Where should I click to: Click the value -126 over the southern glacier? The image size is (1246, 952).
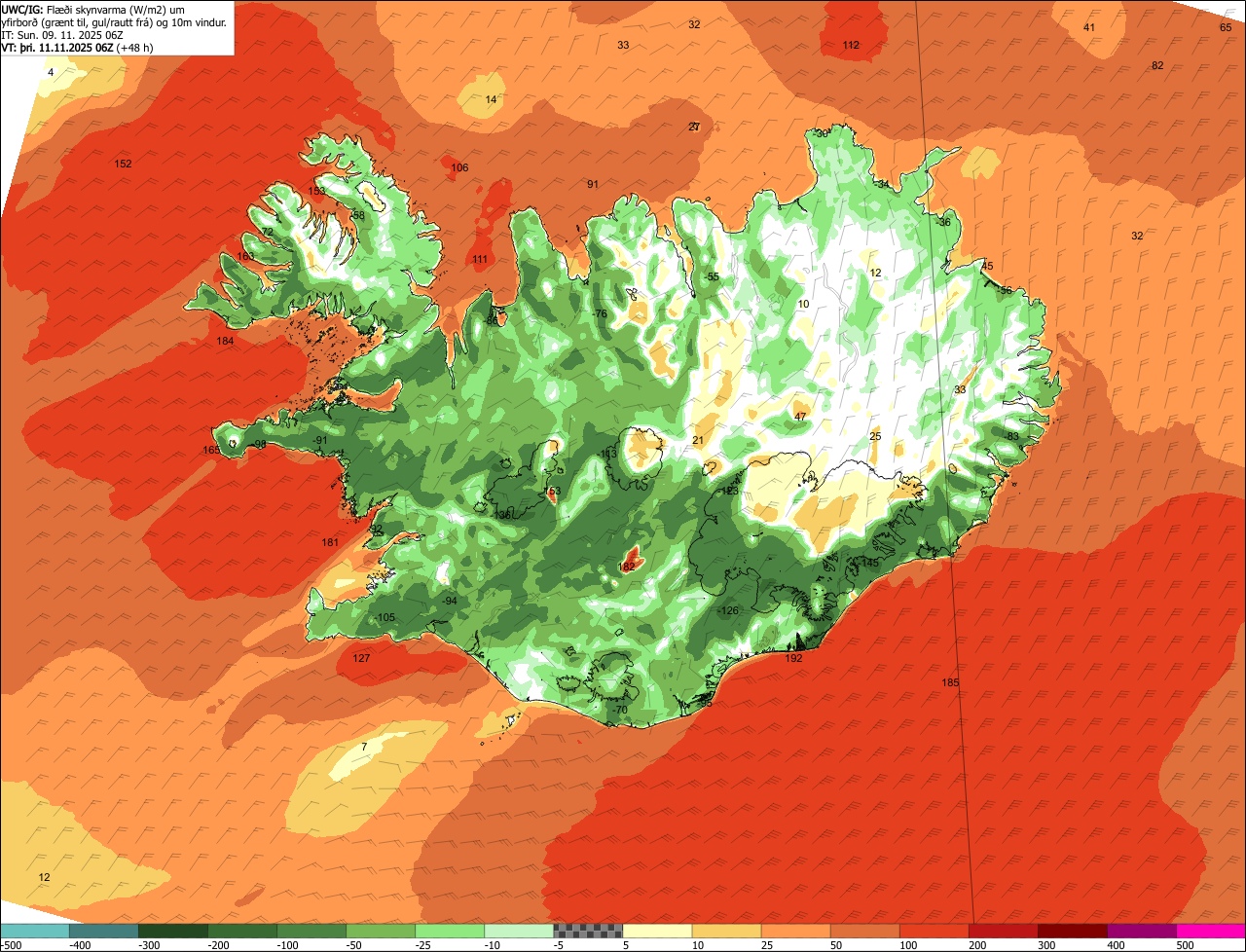click(728, 610)
